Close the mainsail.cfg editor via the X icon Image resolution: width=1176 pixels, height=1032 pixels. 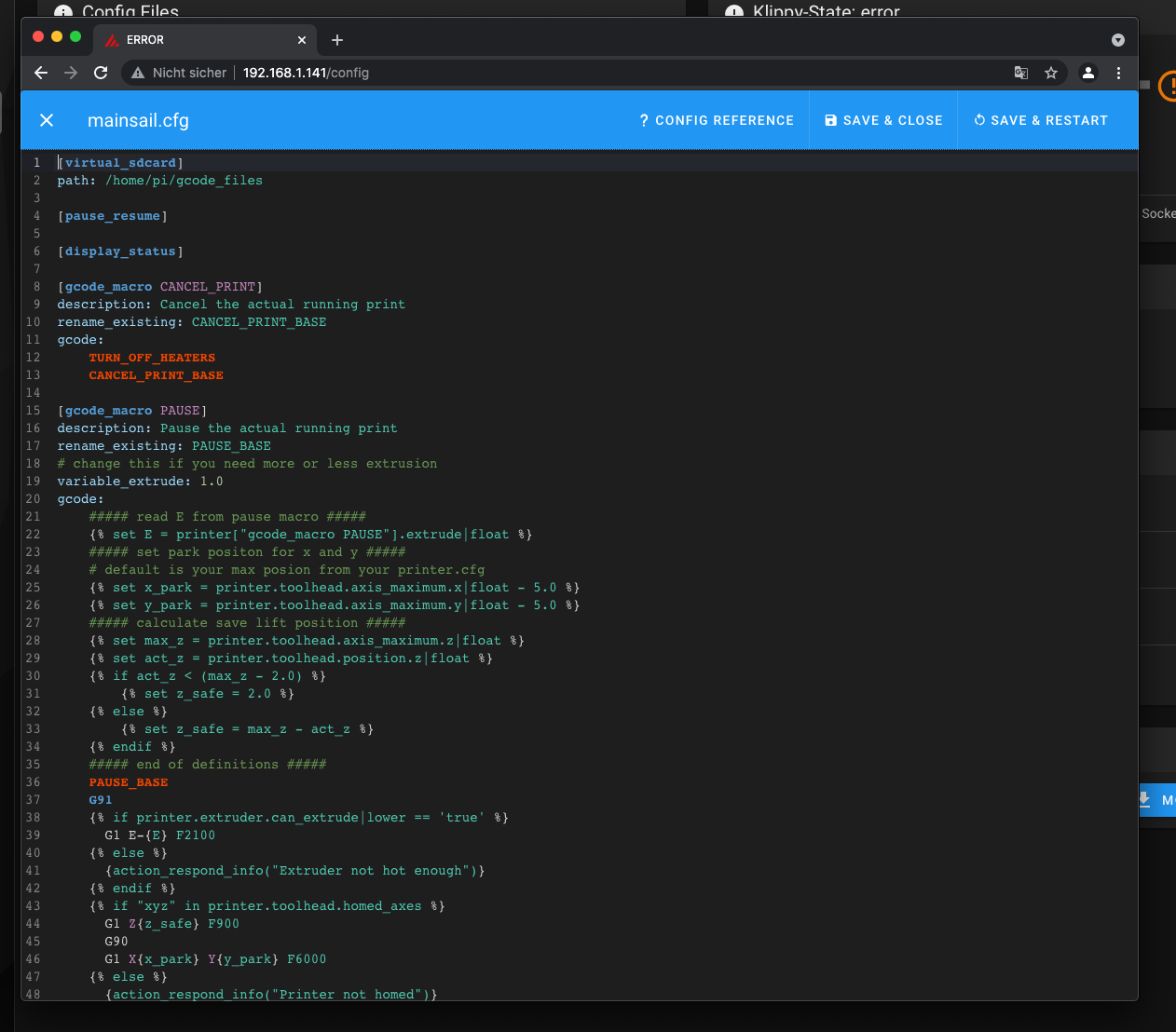pyautogui.click(x=46, y=120)
